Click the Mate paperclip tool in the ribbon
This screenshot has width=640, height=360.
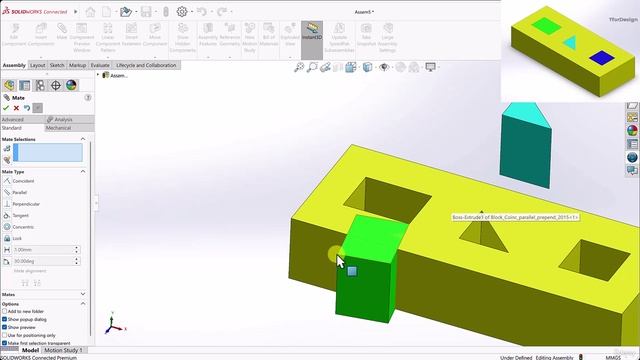[62, 32]
